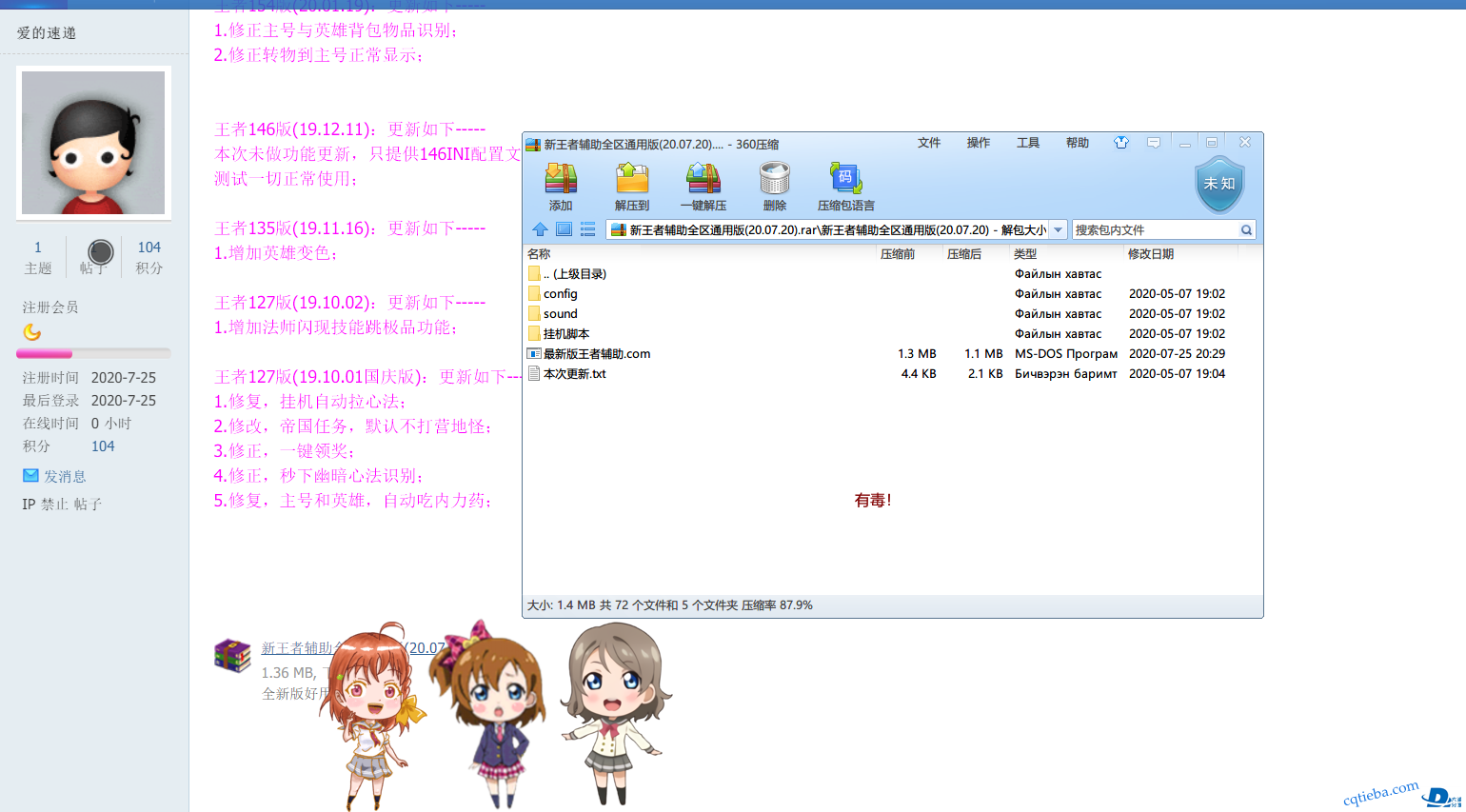
Task: Click the RAR attachment icon in forum post
Action: [x=232, y=655]
